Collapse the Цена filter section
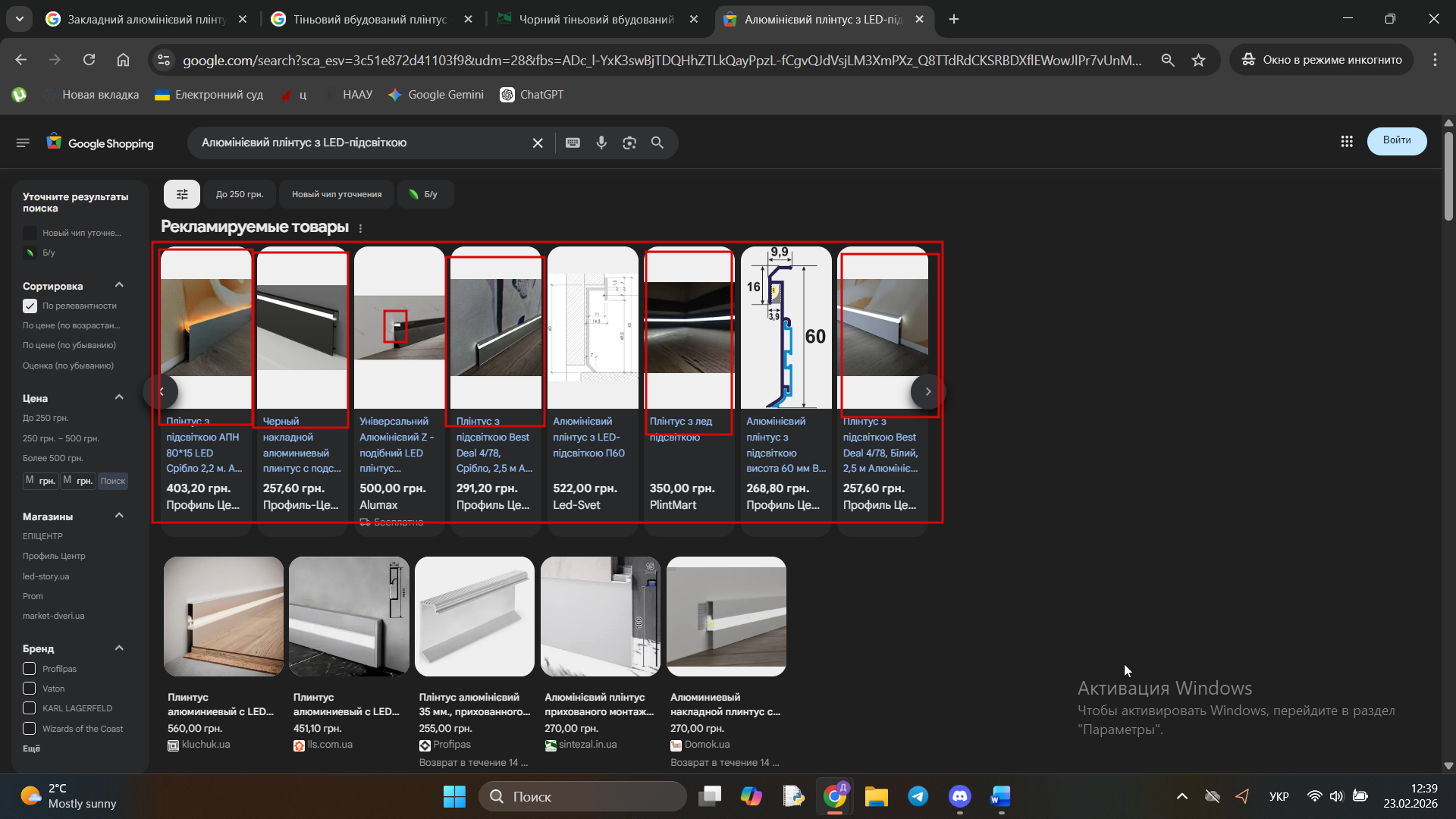This screenshot has height=819, width=1456. pos(119,397)
